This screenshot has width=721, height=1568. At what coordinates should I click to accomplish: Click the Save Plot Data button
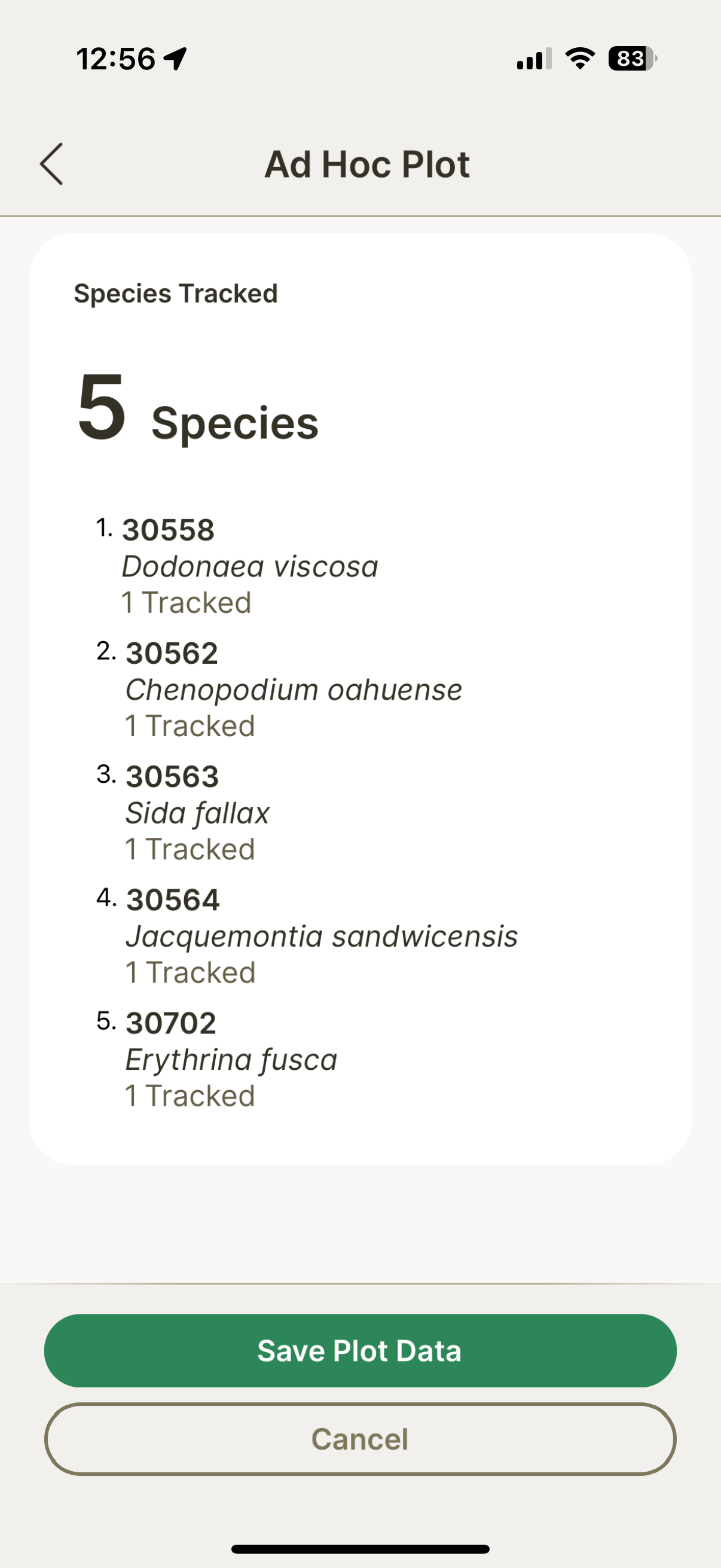coord(360,1351)
